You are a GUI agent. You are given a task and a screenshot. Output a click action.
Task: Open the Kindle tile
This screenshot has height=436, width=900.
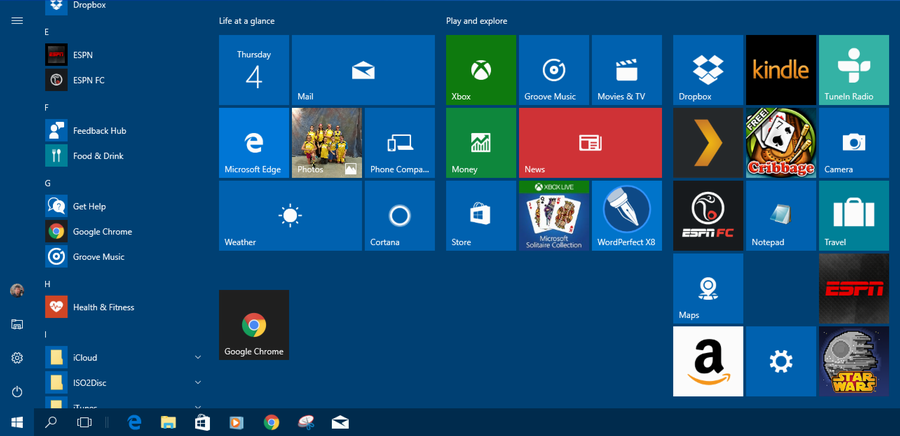(781, 70)
